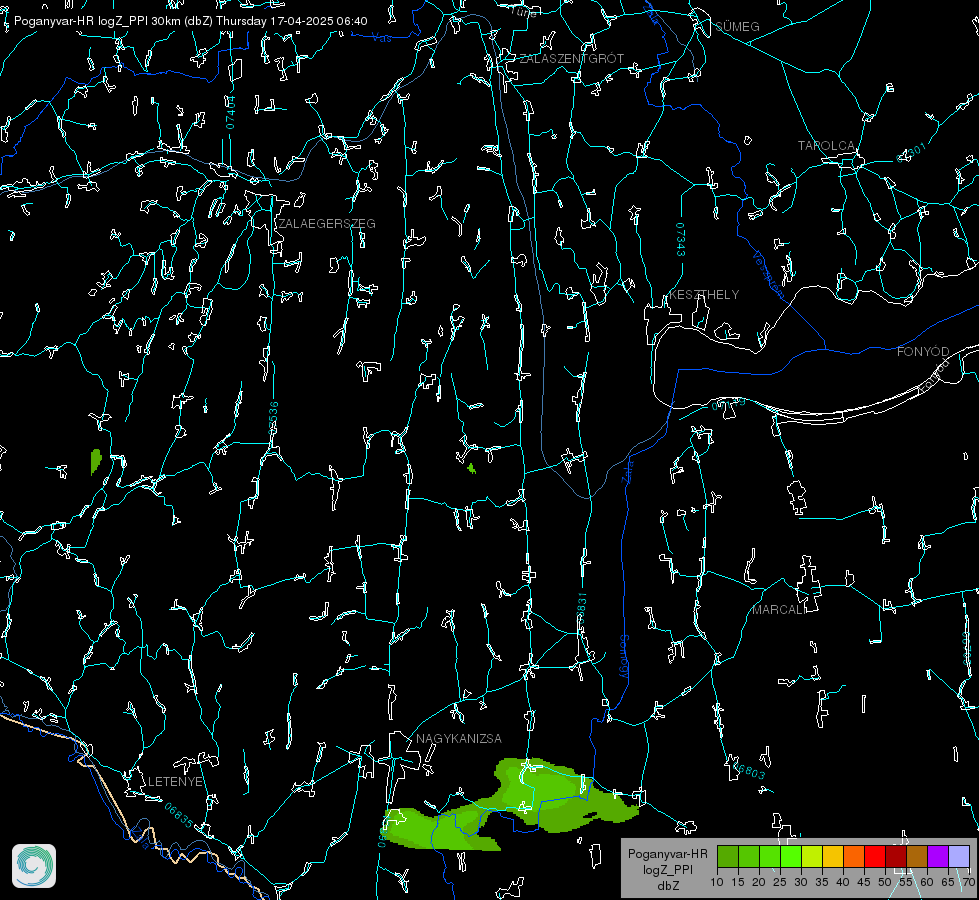Image resolution: width=979 pixels, height=900 pixels.
Task: Click the 6803 road number label
Action: pos(750,771)
